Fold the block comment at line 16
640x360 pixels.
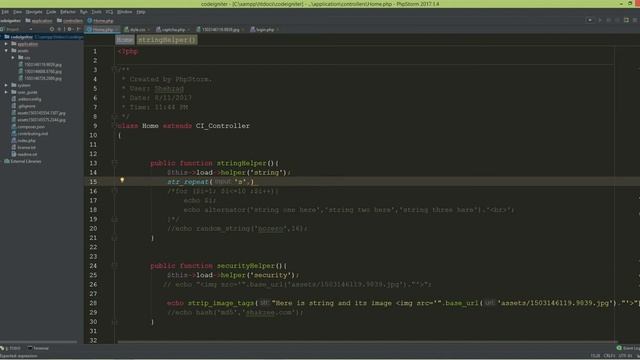(x=115, y=191)
